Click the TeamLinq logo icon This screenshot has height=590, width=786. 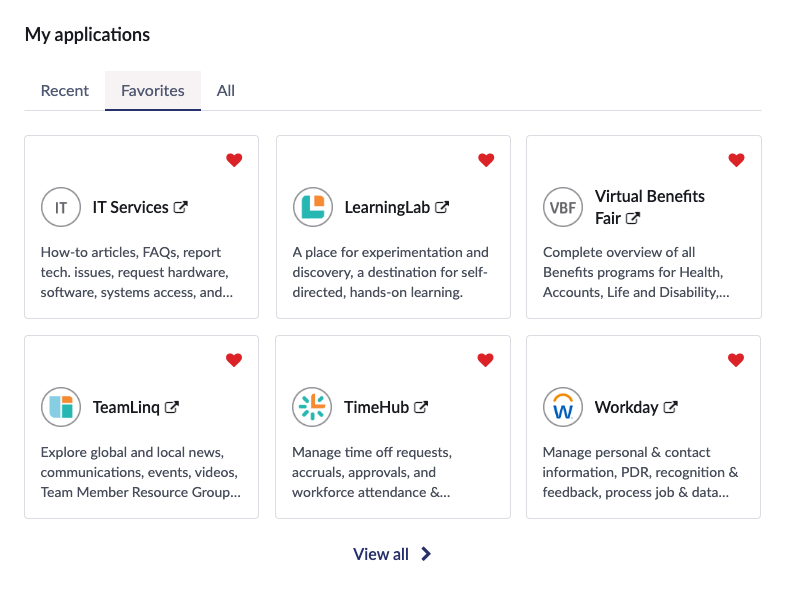tap(61, 407)
